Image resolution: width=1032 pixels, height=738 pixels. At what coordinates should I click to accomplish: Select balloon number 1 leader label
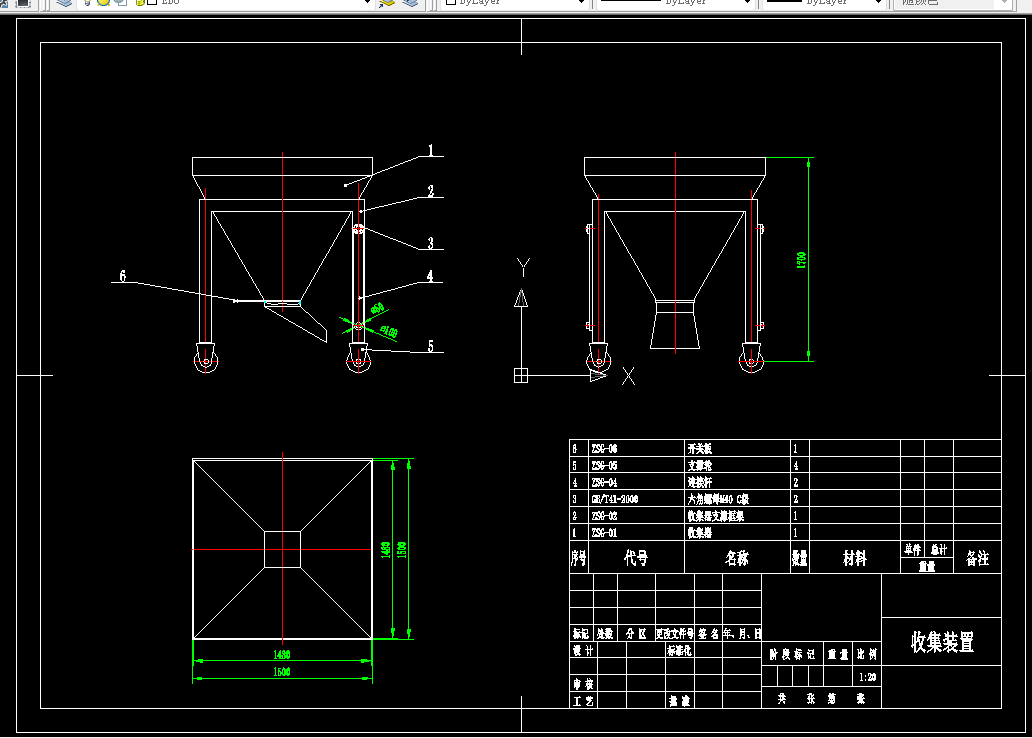point(431,150)
